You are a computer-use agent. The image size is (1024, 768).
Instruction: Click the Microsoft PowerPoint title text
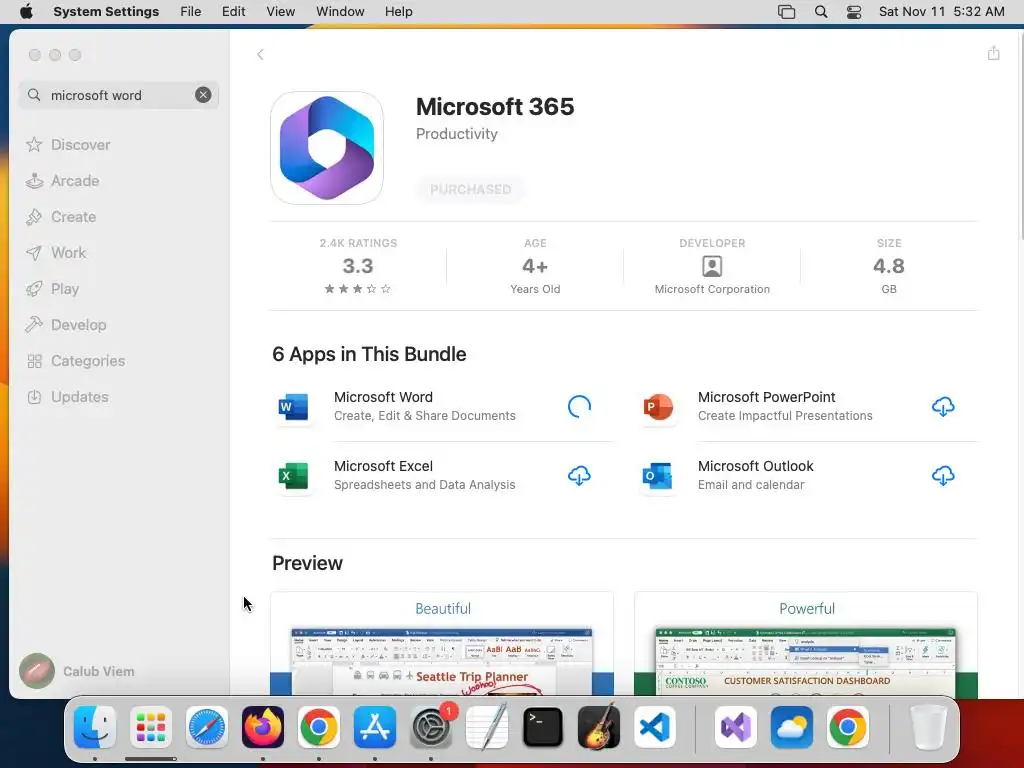[767, 397]
